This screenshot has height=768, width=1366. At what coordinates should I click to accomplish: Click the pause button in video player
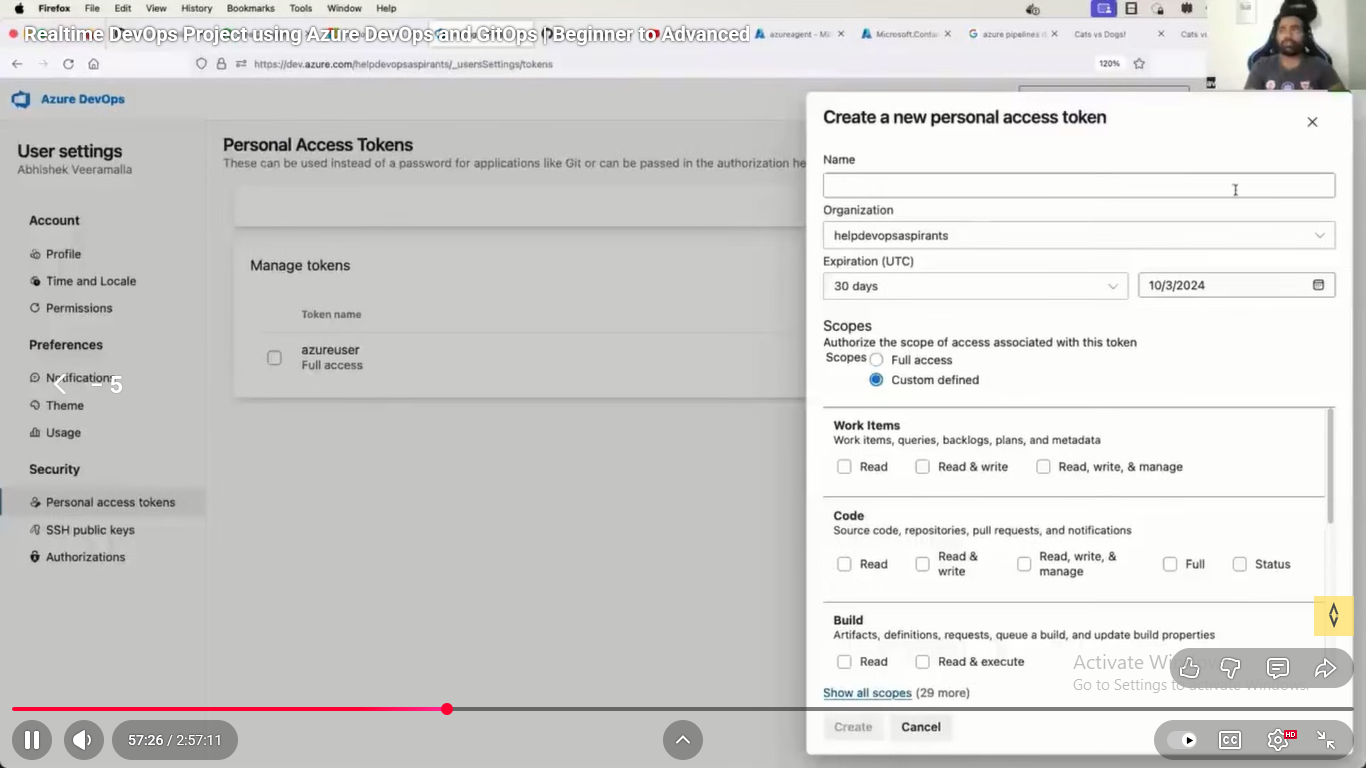tap(32, 740)
